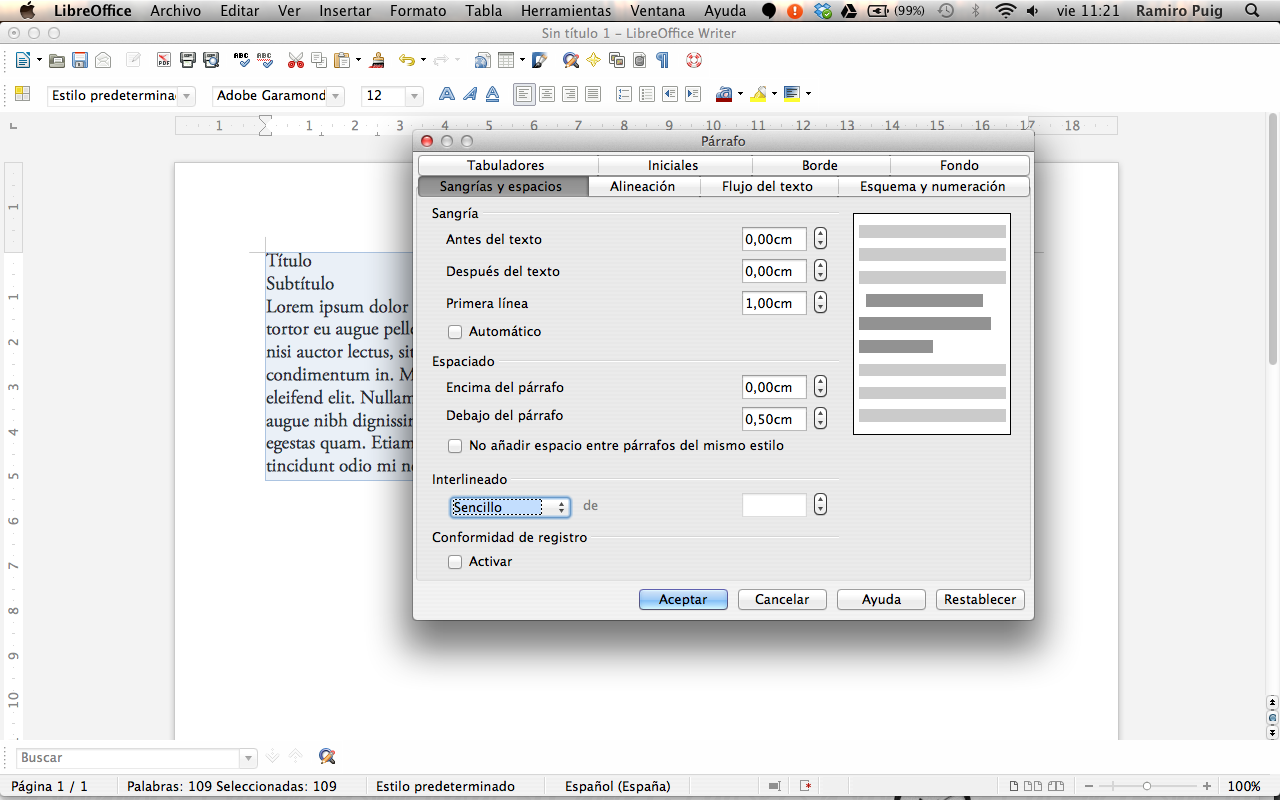Activate Conformidad de registro
Image resolution: width=1280 pixels, height=800 pixels.
tap(455, 561)
